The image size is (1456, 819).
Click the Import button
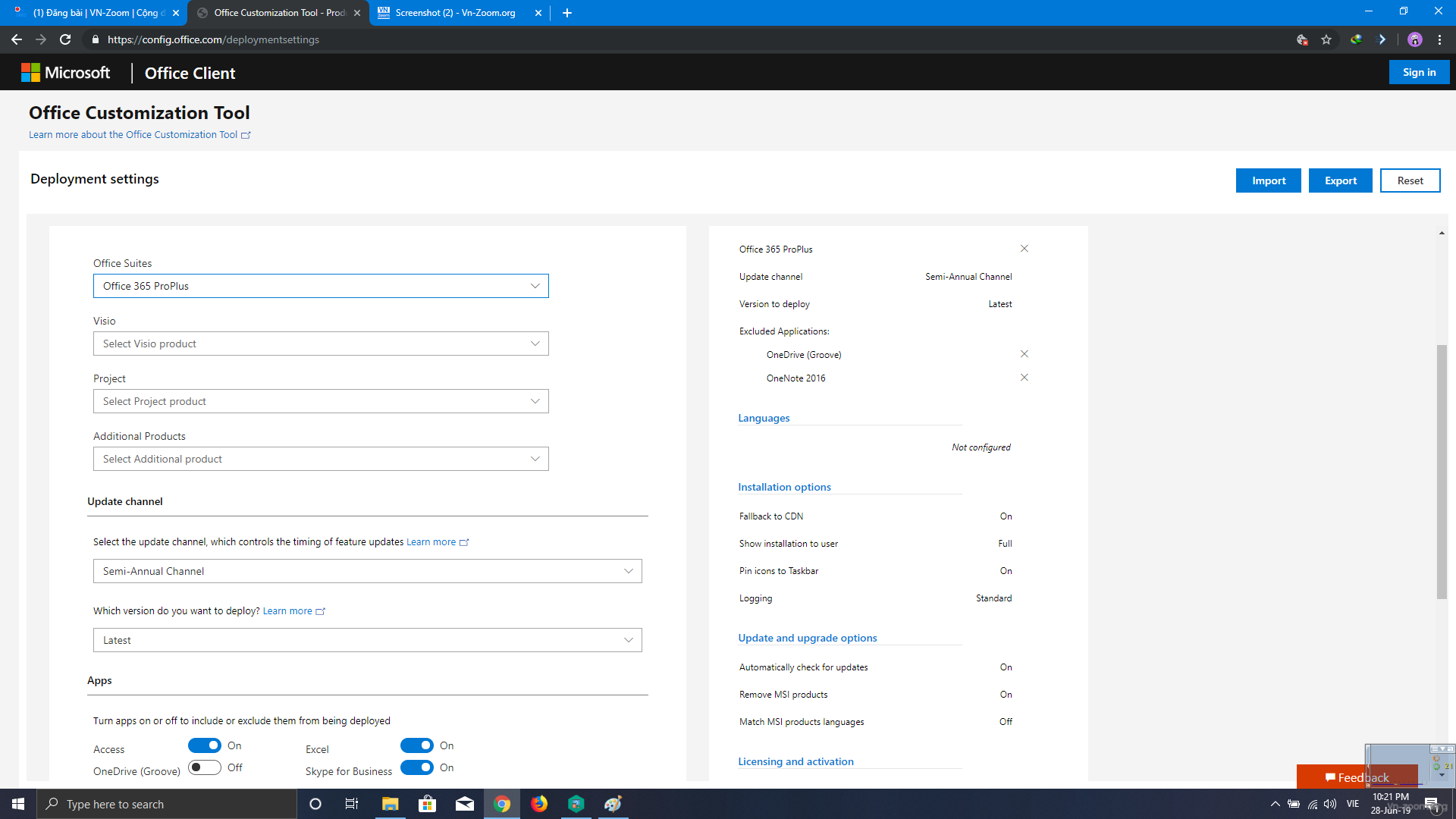tap(1269, 180)
